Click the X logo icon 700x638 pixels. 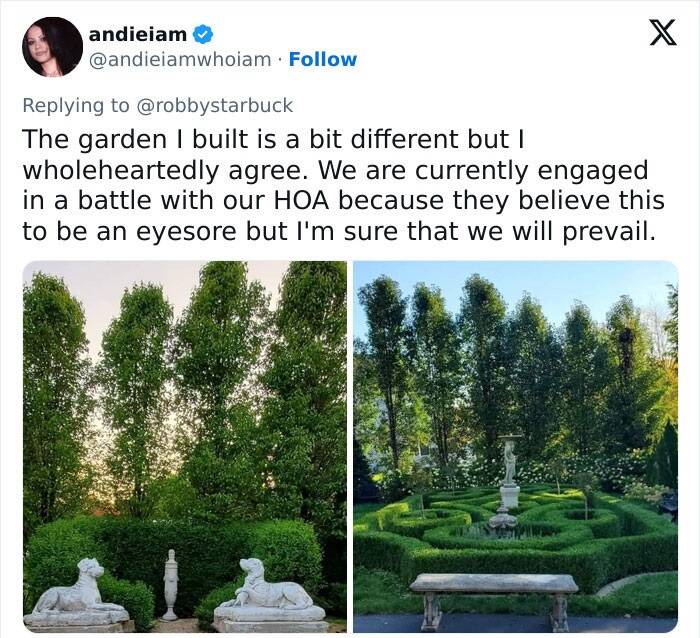pos(662,33)
